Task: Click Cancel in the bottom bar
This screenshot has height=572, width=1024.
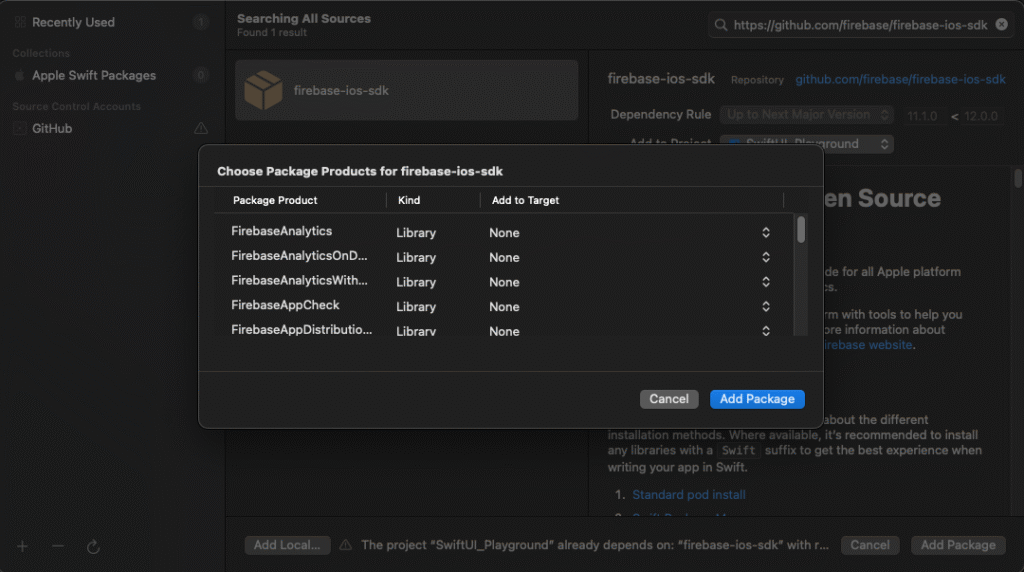Action: point(870,545)
